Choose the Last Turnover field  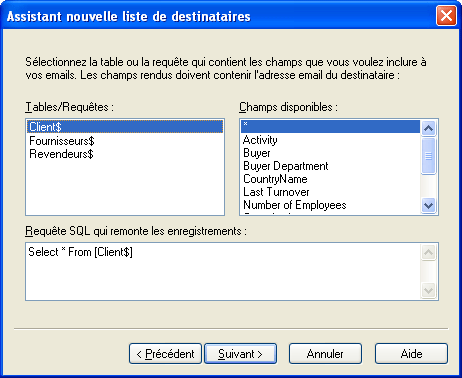coord(330,192)
